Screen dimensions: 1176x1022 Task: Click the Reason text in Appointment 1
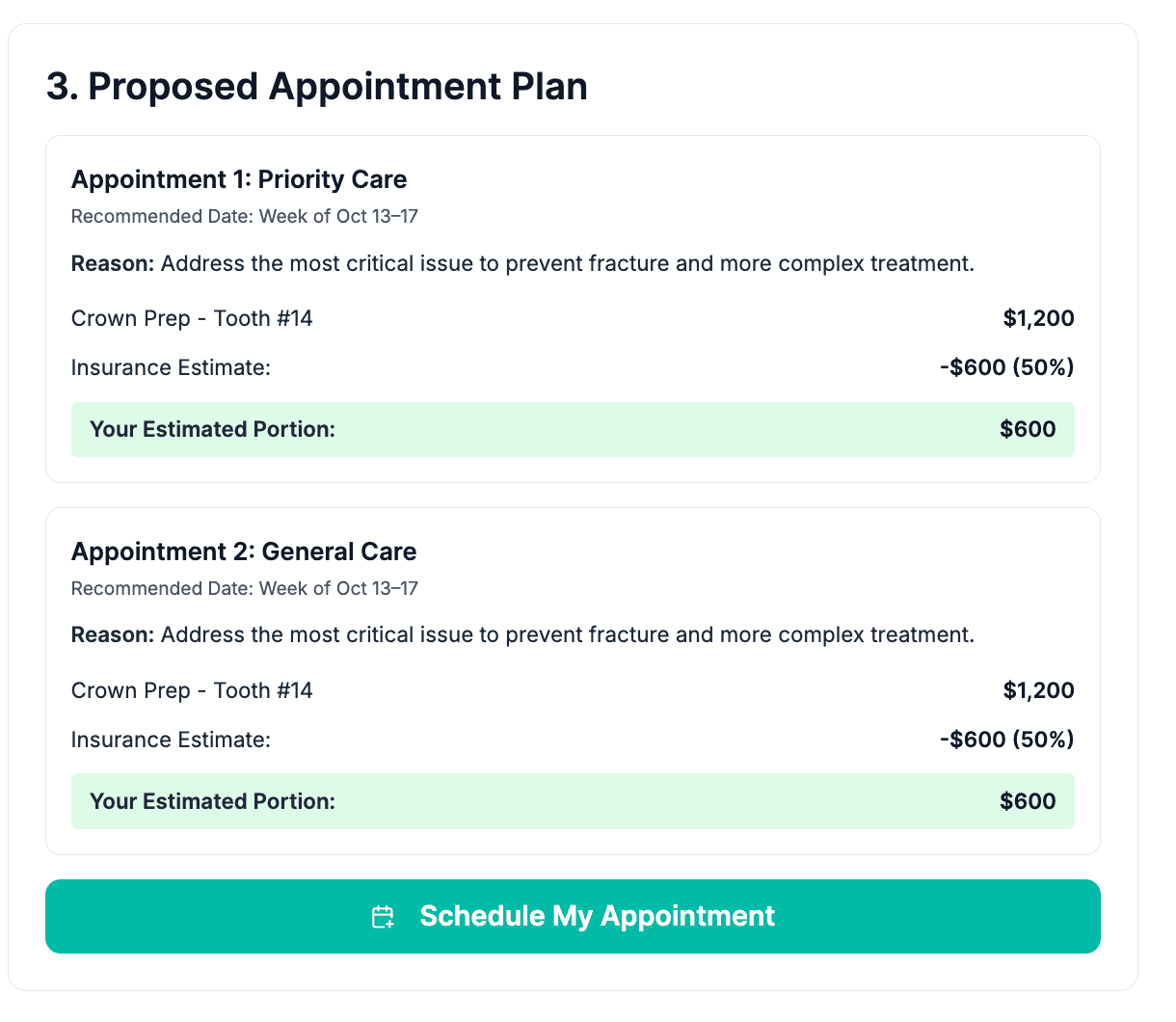[x=521, y=263]
